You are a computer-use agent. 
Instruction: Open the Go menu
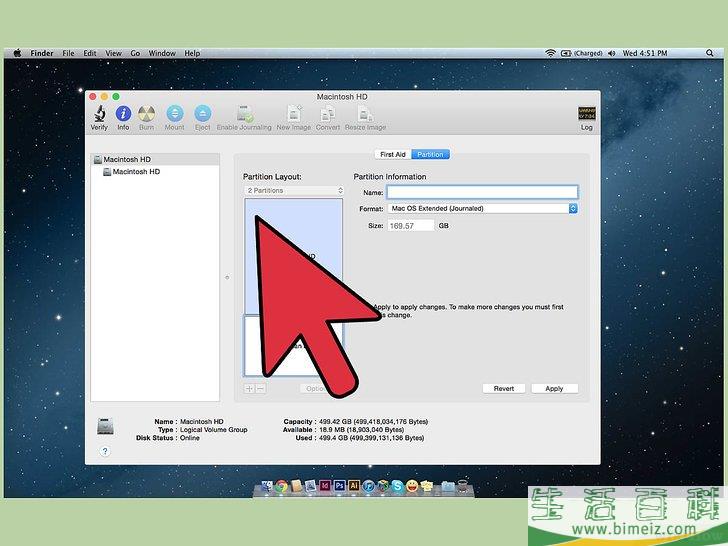point(135,53)
